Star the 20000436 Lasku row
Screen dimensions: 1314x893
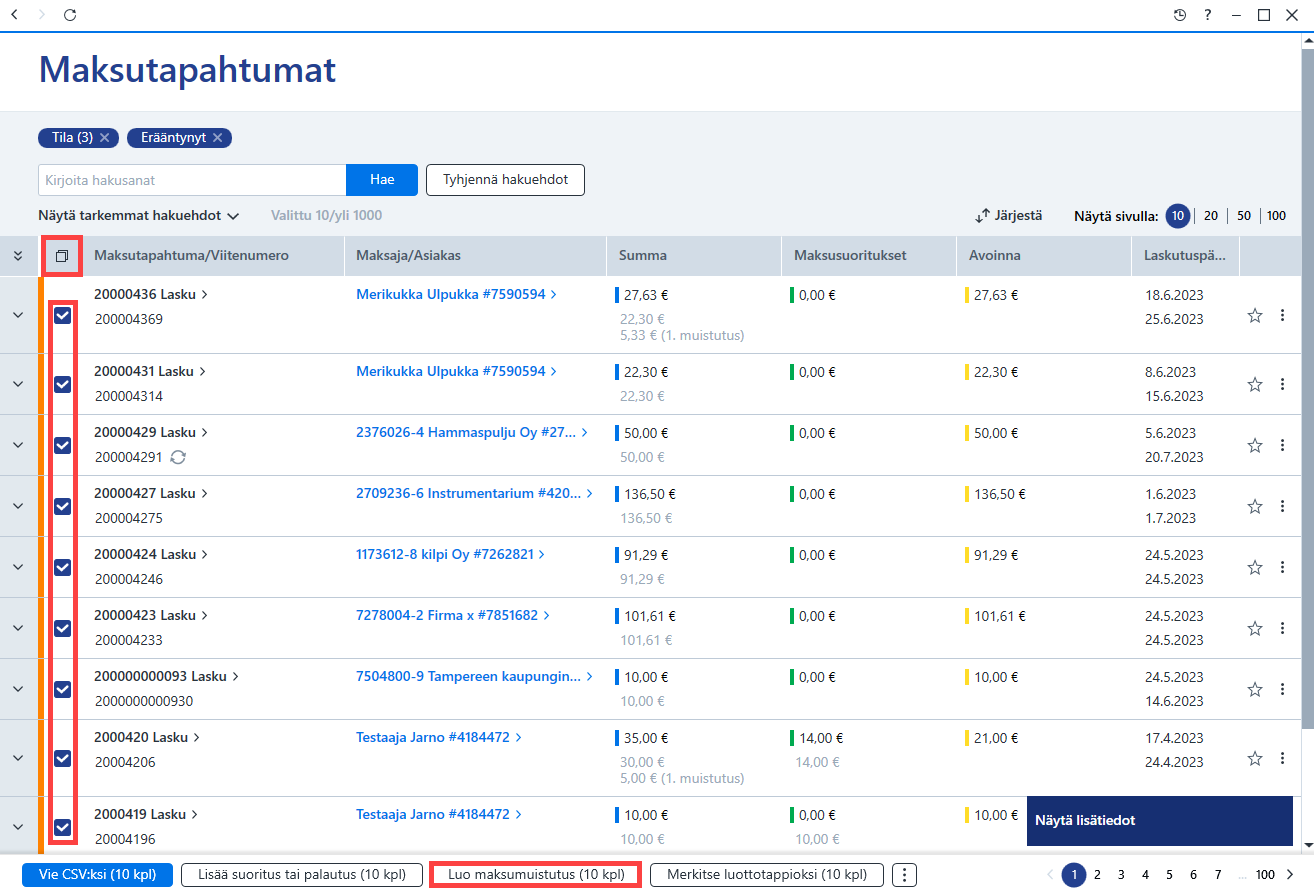1255,315
